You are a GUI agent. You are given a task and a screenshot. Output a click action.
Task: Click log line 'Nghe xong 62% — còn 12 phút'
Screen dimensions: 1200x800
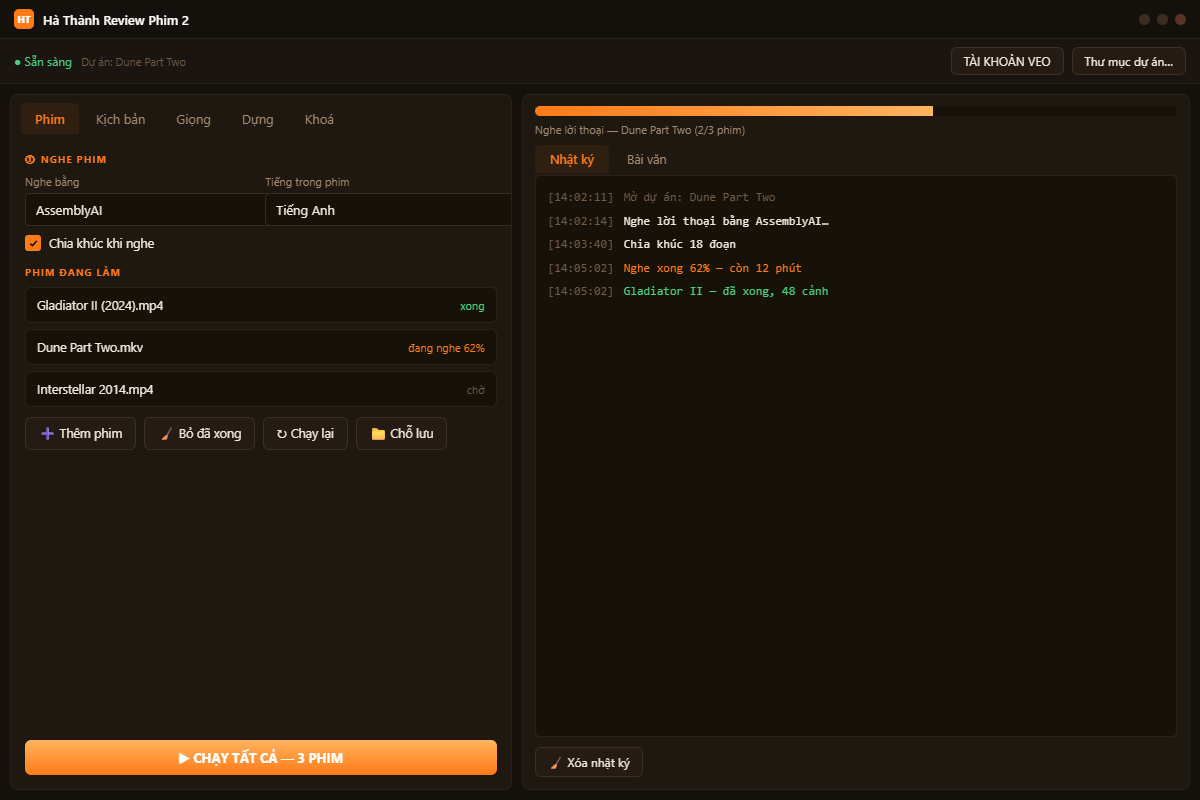(x=712, y=268)
